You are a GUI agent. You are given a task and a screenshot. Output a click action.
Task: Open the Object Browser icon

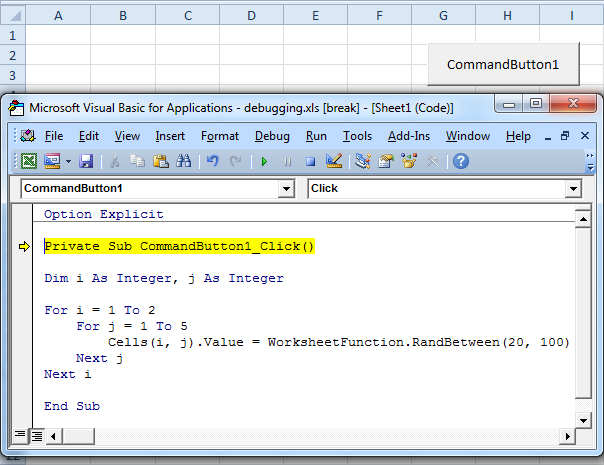(409, 161)
